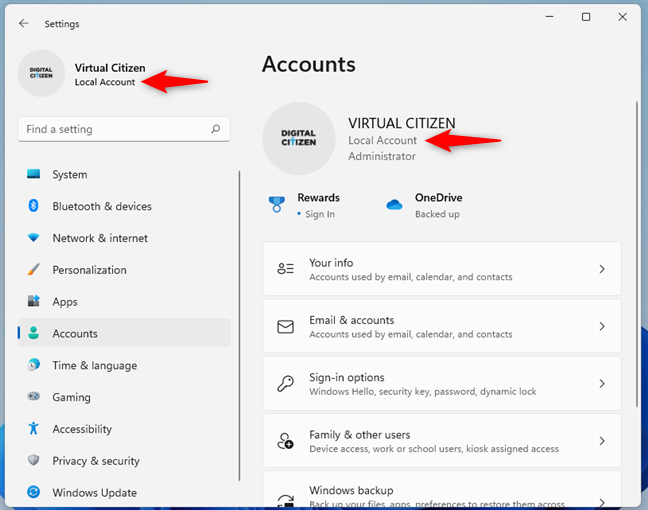648x510 pixels.
Task: Click the Privacy & security shield icon
Action: 33,460
